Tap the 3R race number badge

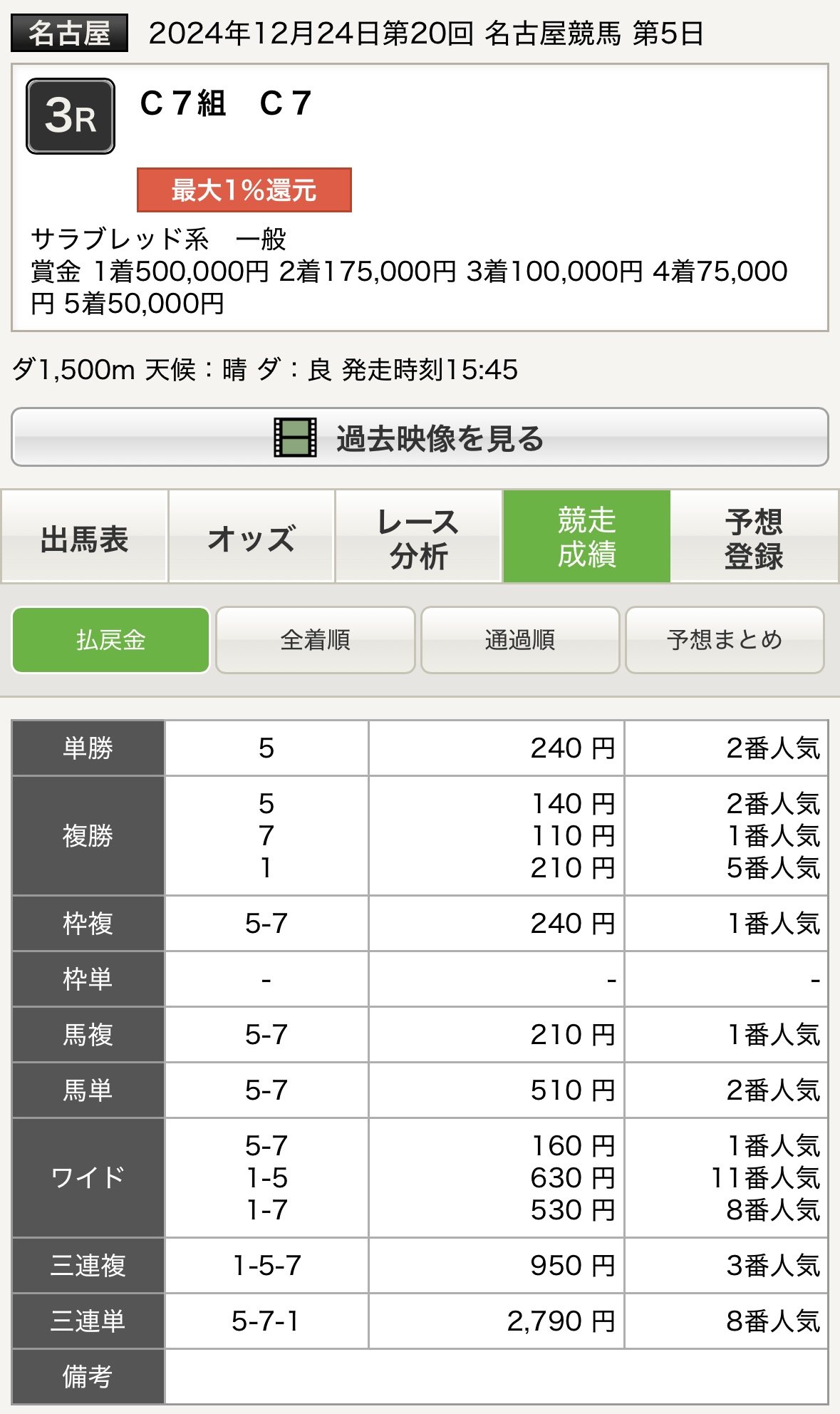pos(71,116)
